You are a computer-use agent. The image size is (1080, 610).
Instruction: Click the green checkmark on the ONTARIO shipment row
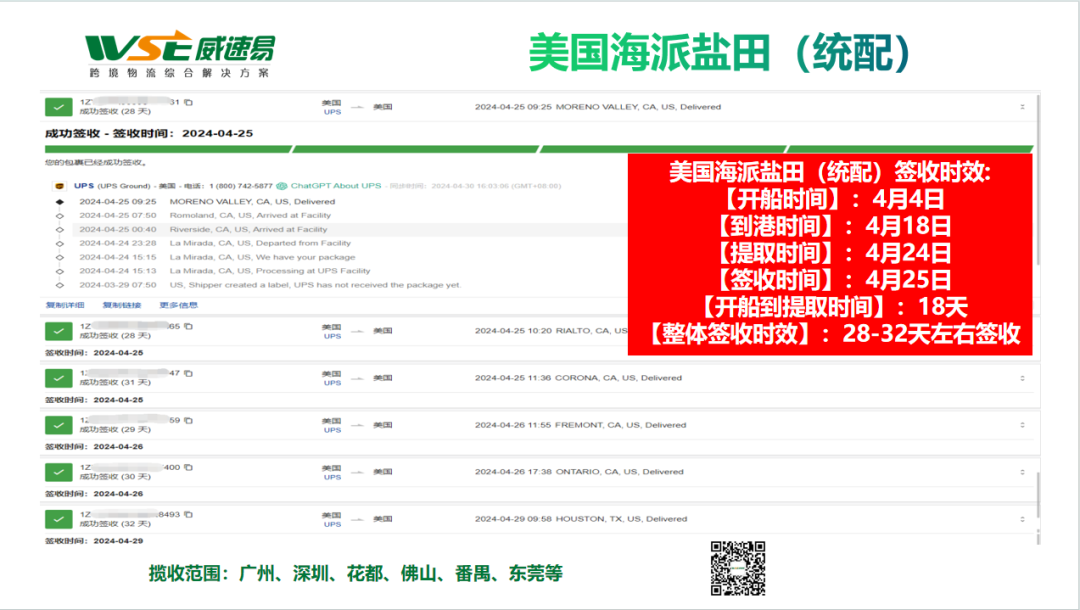58,472
